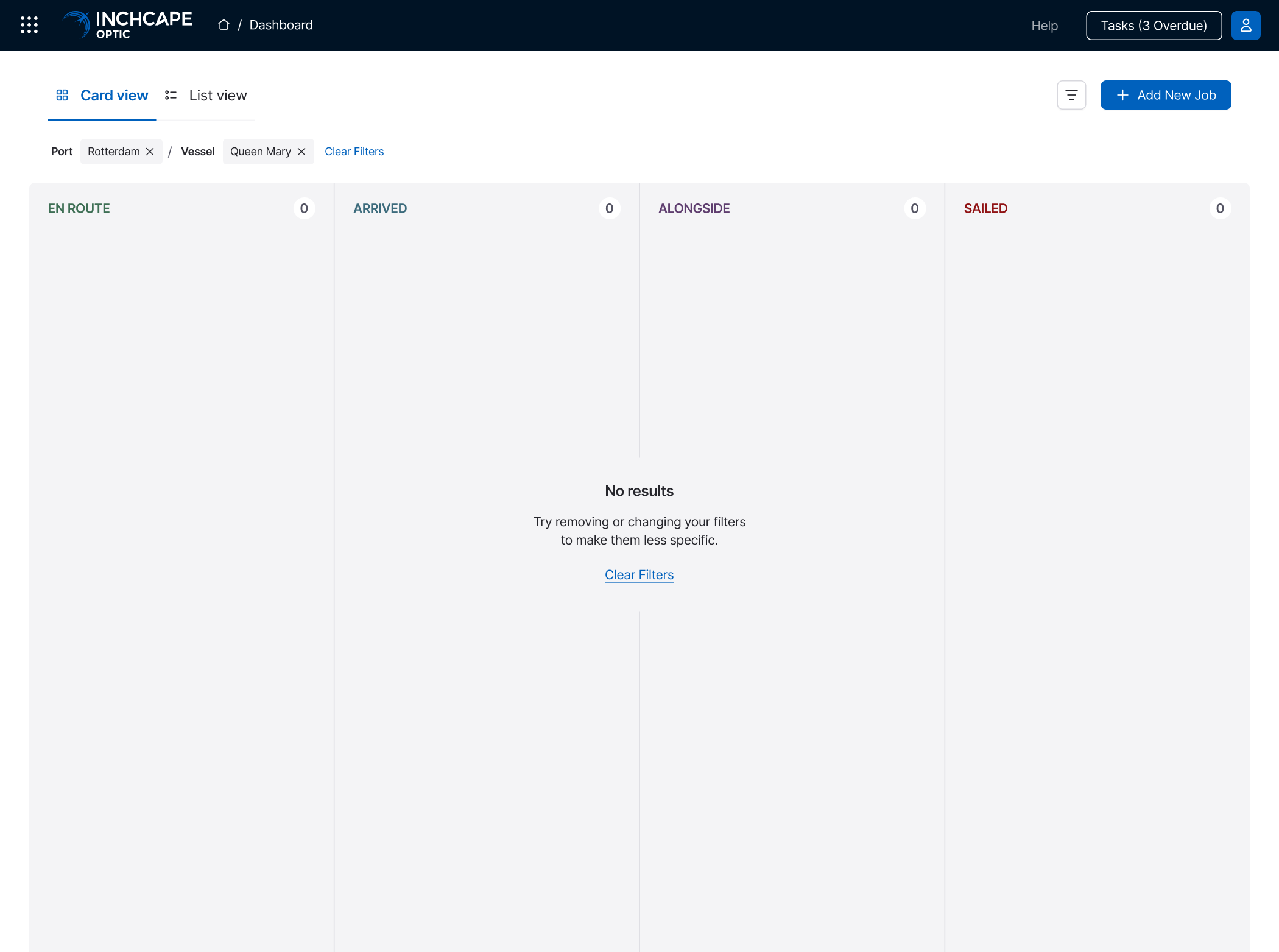Image resolution: width=1279 pixels, height=952 pixels.
Task: Click the ARRIVED count badge
Action: pyautogui.click(x=609, y=208)
